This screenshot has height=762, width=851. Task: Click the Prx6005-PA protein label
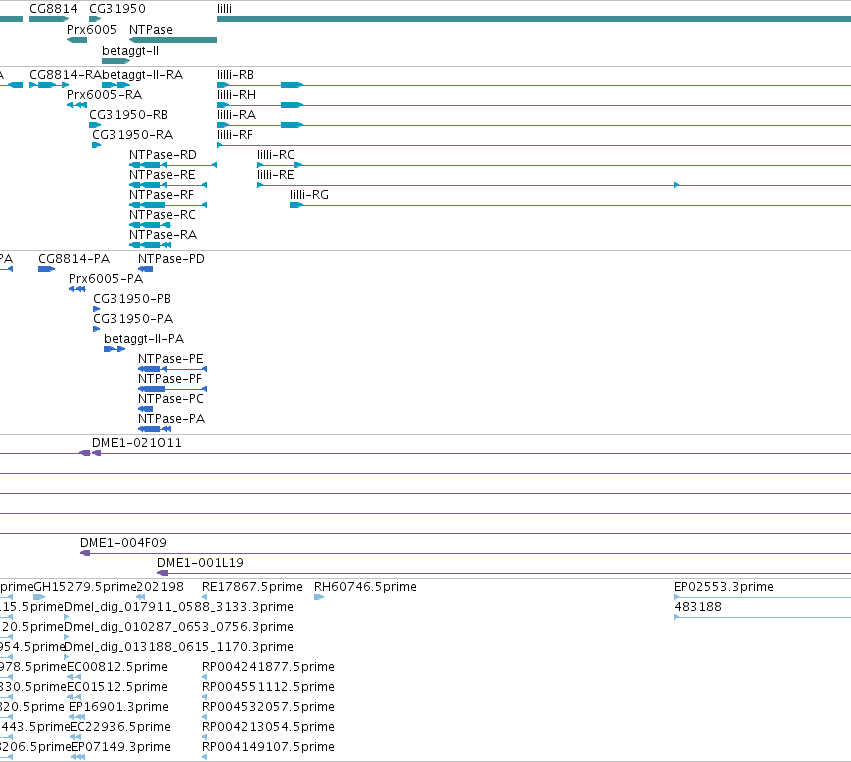106,278
